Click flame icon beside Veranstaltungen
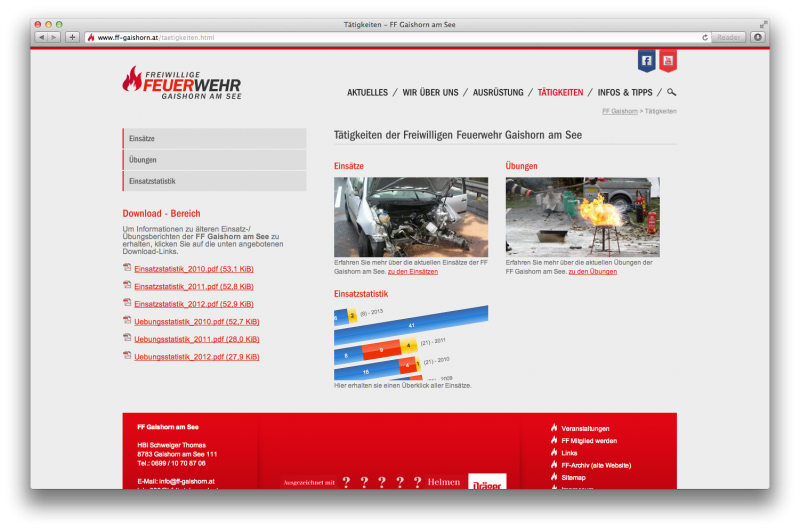The width and height of the screenshot is (800, 531). pos(554,427)
